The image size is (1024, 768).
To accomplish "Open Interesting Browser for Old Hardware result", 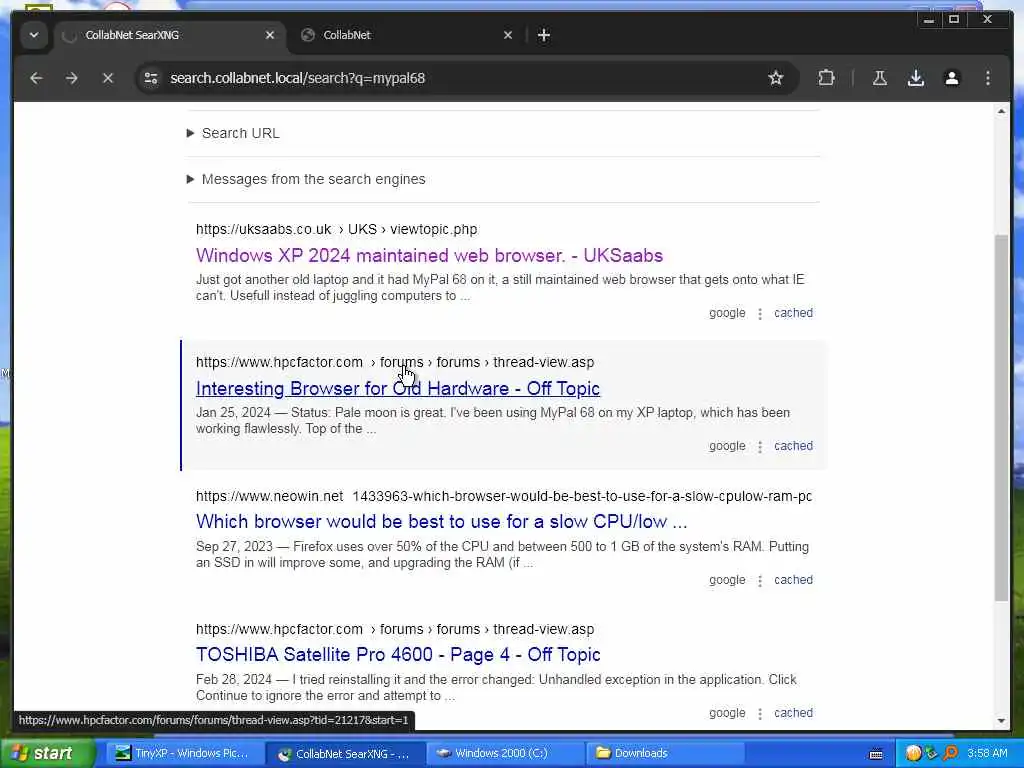I will click(398, 389).
